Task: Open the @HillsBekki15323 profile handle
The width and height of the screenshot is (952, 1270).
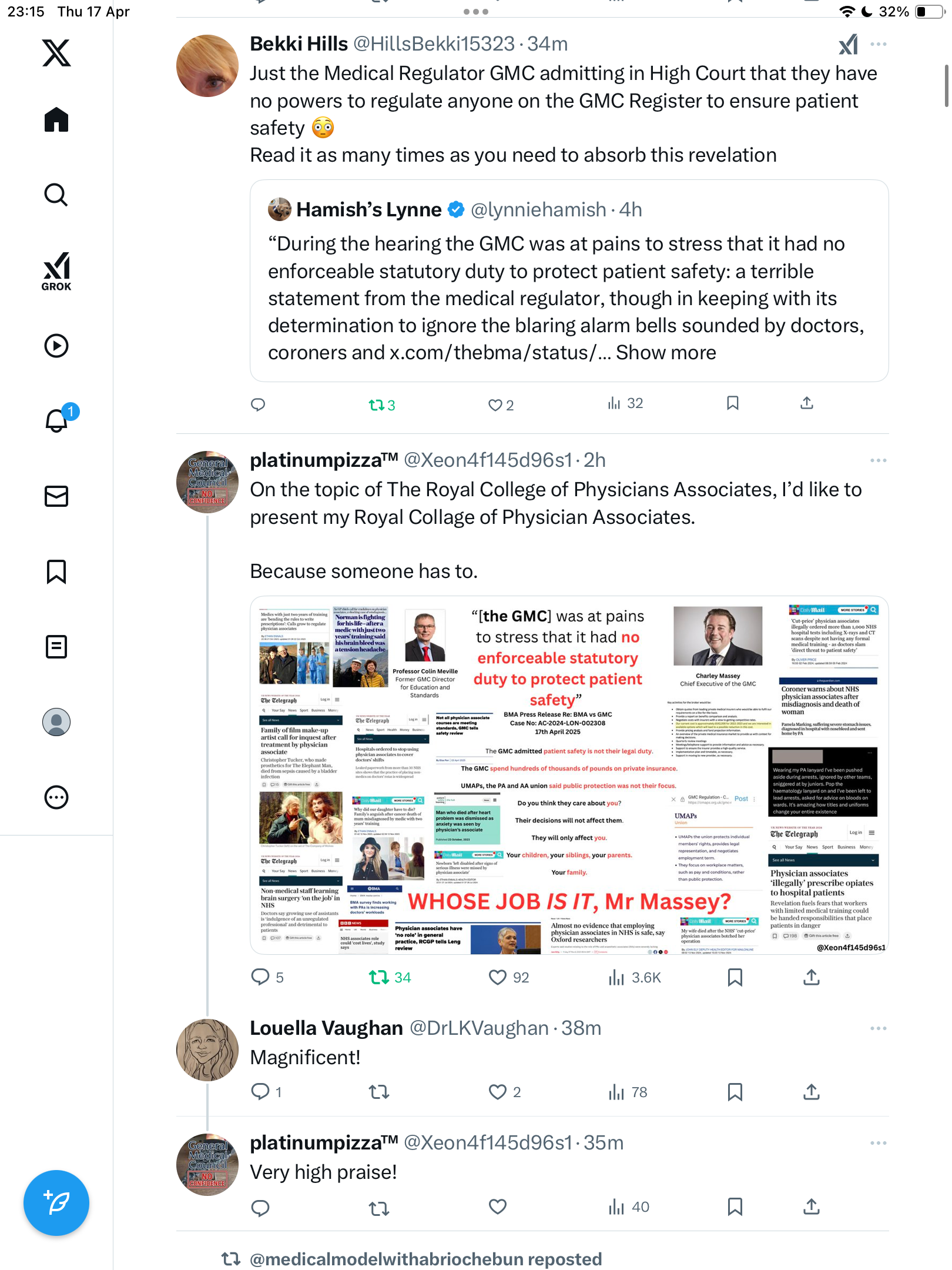Action: point(434,44)
